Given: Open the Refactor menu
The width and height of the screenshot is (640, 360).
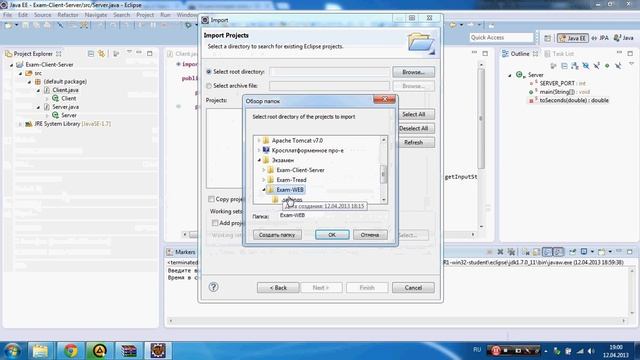Looking at the screenshot, I should (x=68, y=15).
